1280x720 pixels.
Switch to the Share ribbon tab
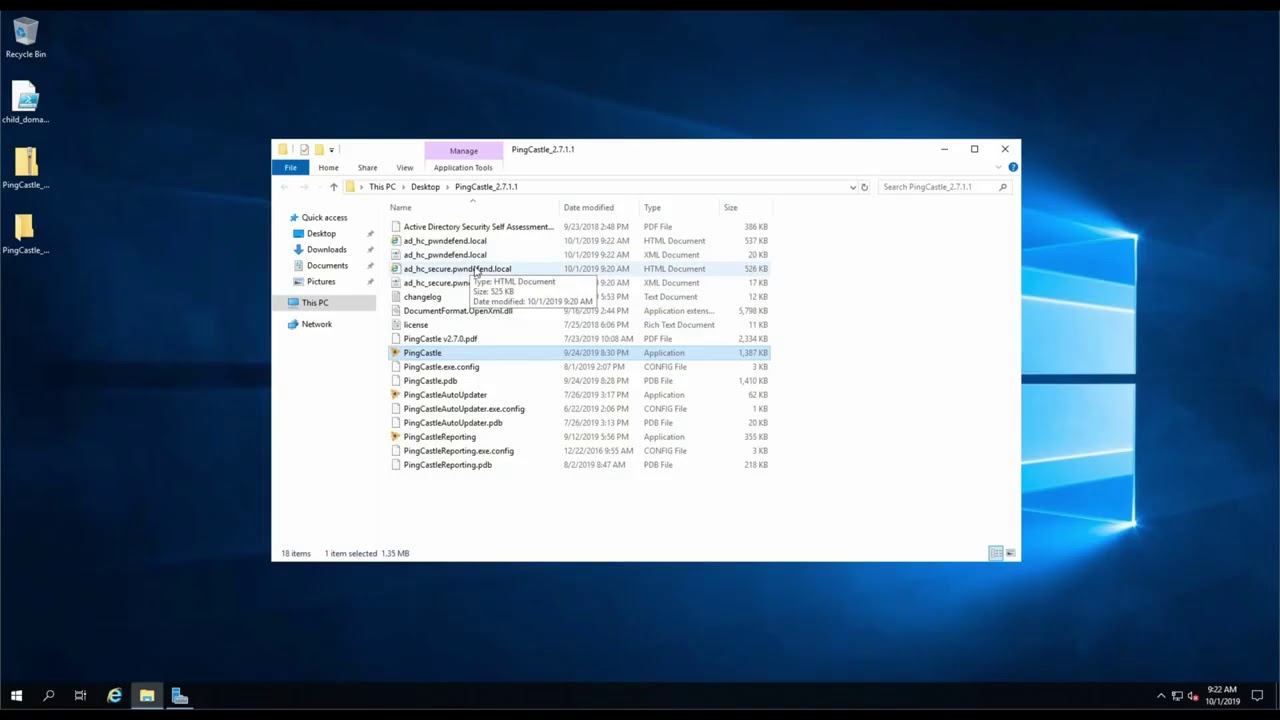[x=367, y=168]
